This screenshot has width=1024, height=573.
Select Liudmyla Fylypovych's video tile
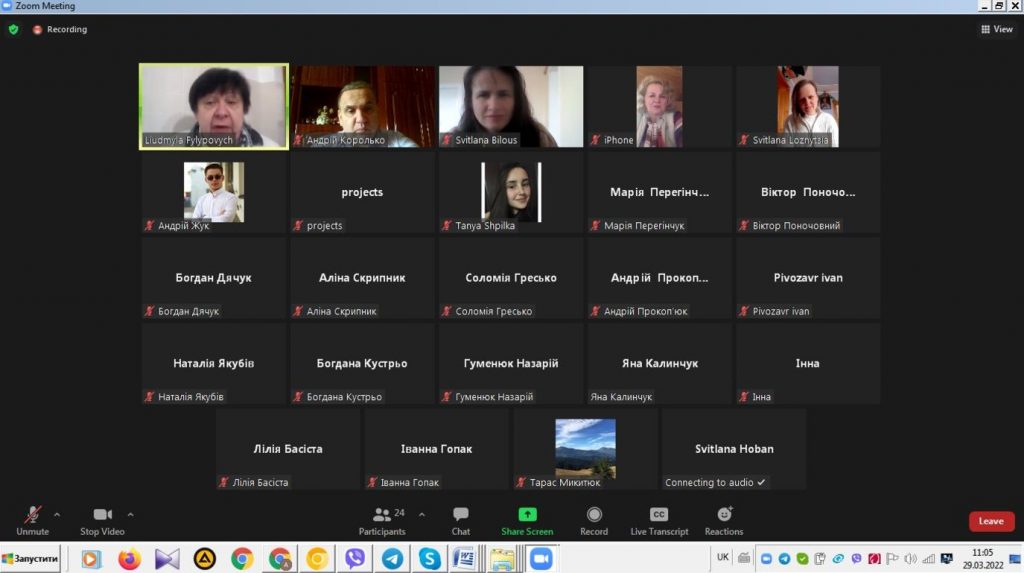(214, 106)
